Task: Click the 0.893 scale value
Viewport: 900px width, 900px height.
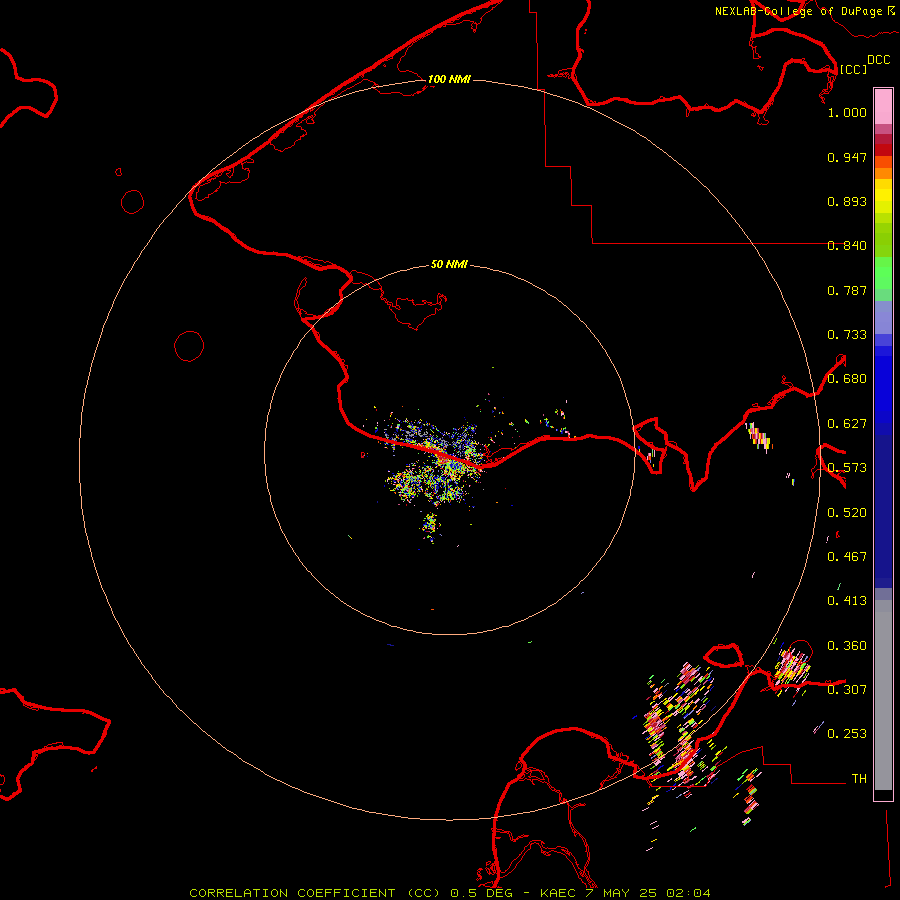Action: (x=847, y=201)
